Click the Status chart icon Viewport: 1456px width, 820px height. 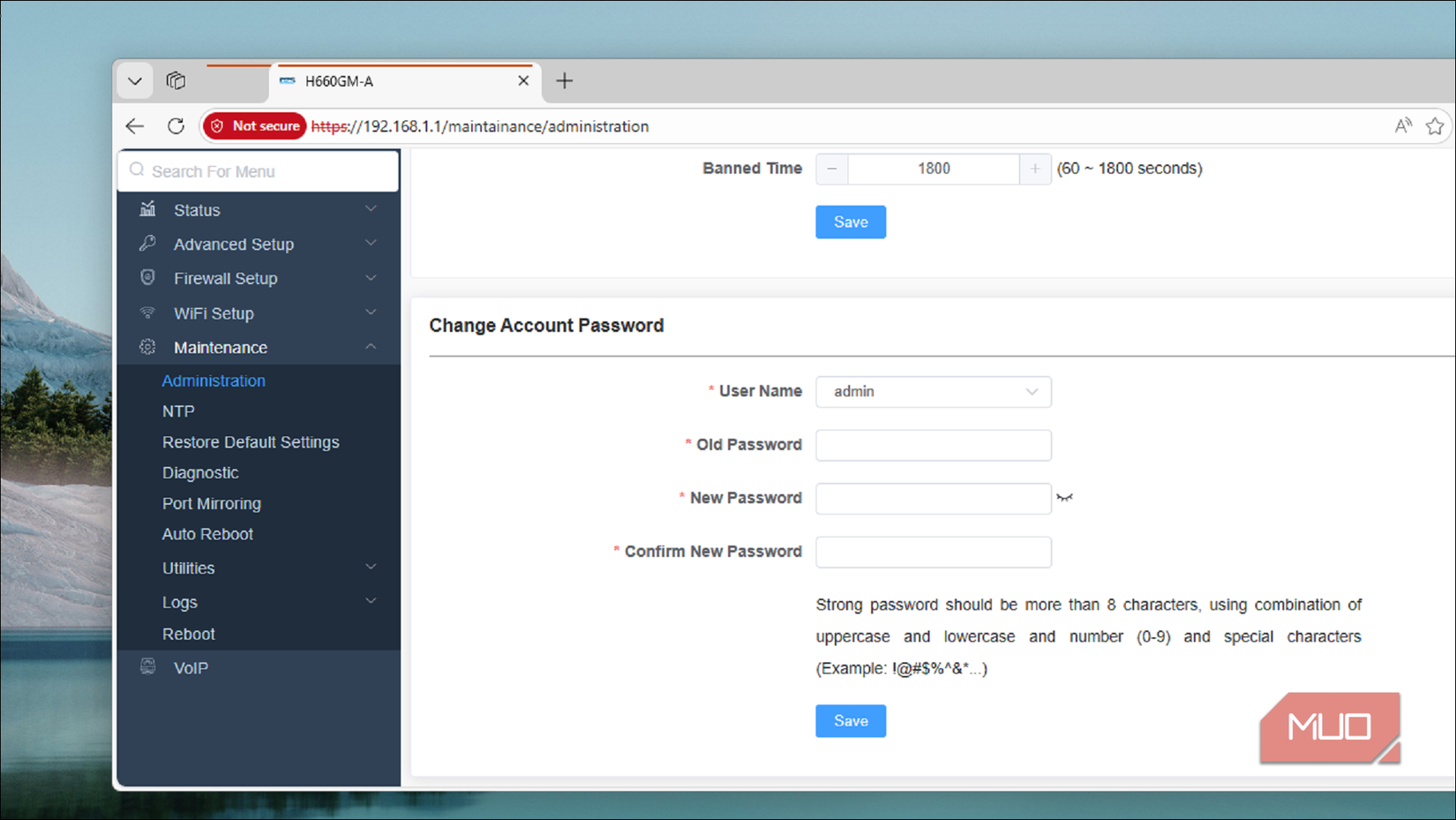pos(147,209)
